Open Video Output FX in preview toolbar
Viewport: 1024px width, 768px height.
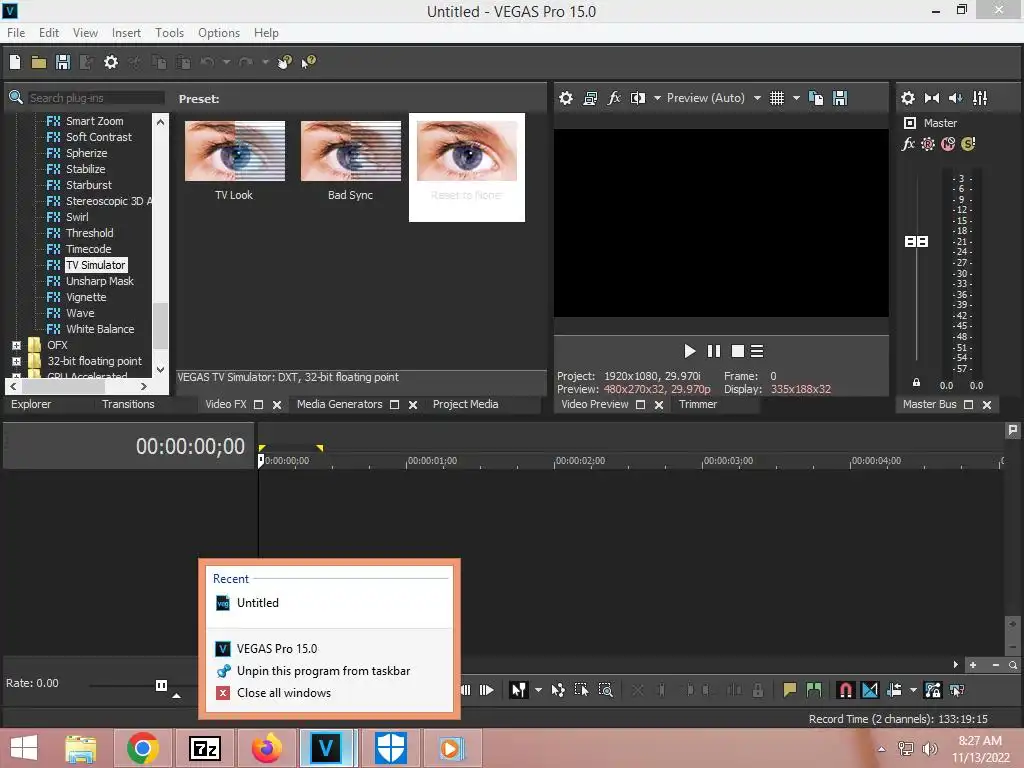click(614, 98)
